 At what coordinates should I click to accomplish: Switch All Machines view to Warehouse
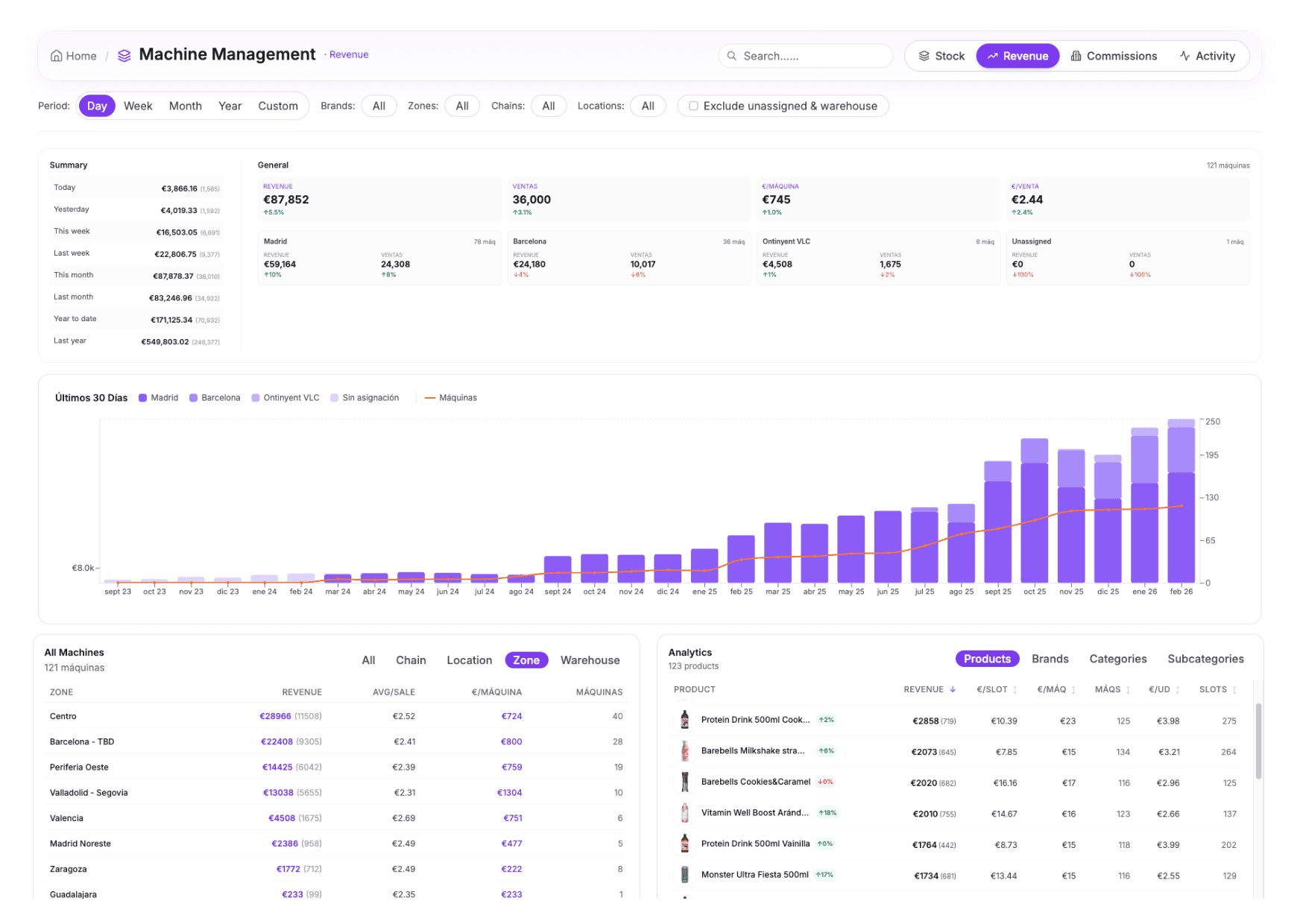pos(590,660)
